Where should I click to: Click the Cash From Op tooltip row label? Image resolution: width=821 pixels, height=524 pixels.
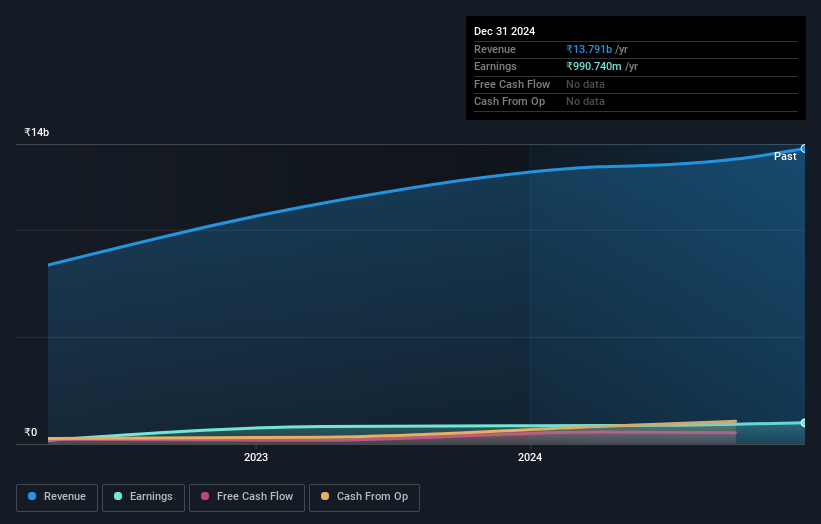coord(509,102)
